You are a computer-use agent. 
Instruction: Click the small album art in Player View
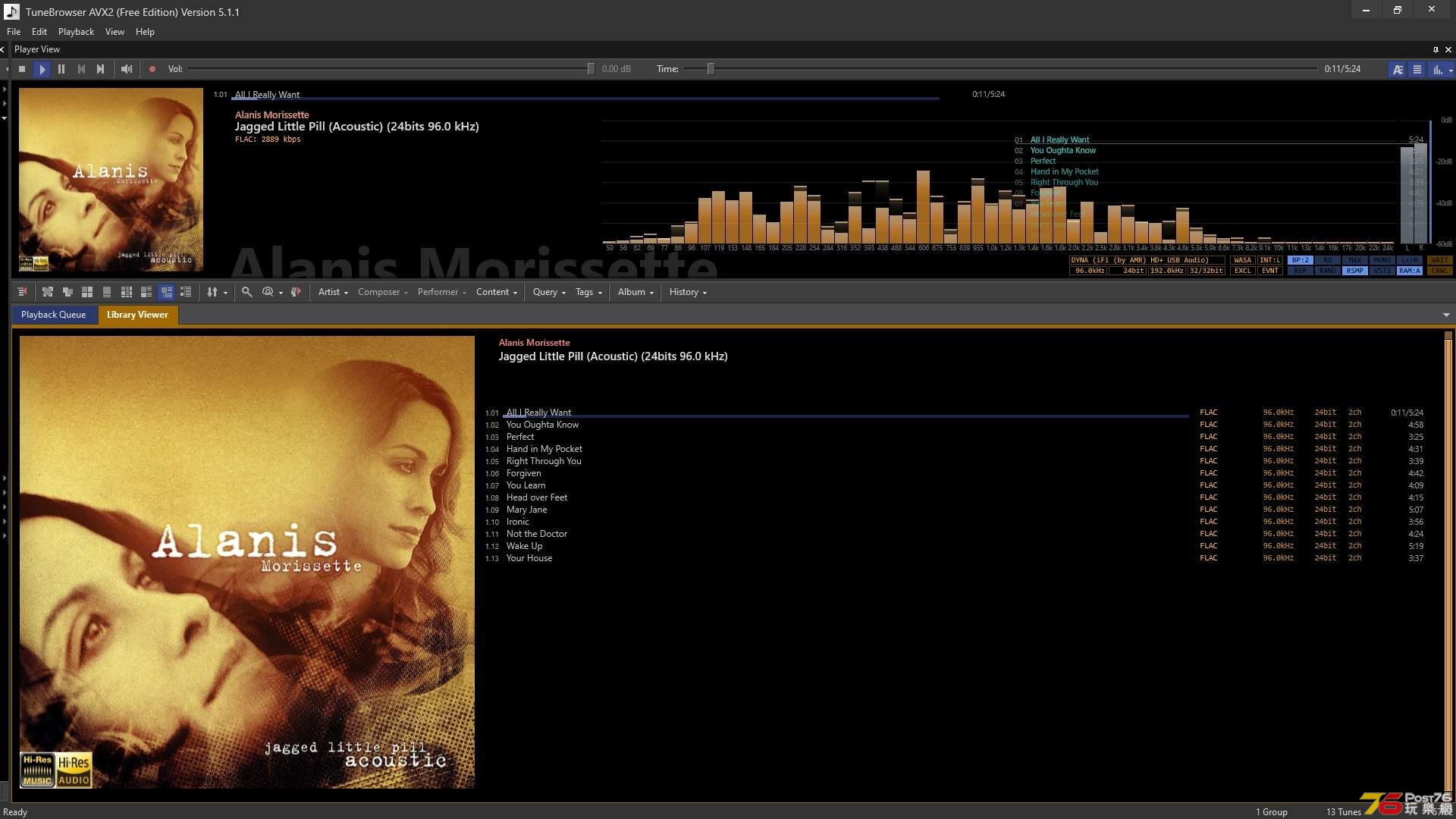111,180
